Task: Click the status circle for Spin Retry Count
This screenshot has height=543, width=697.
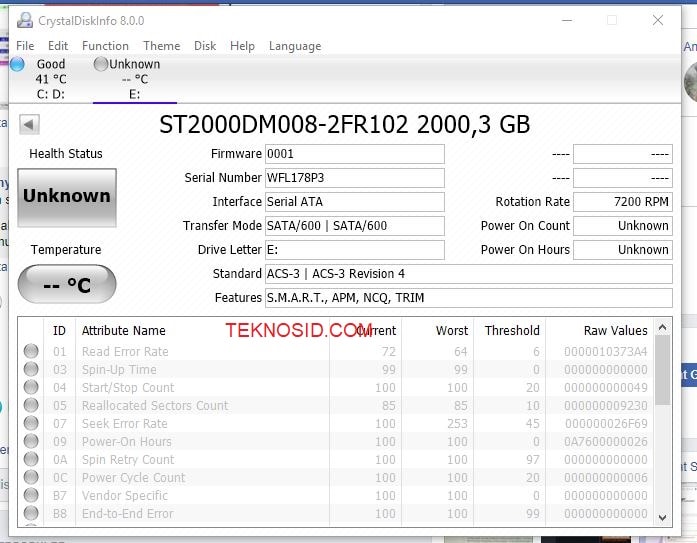Action: click(x=31, y=459)
